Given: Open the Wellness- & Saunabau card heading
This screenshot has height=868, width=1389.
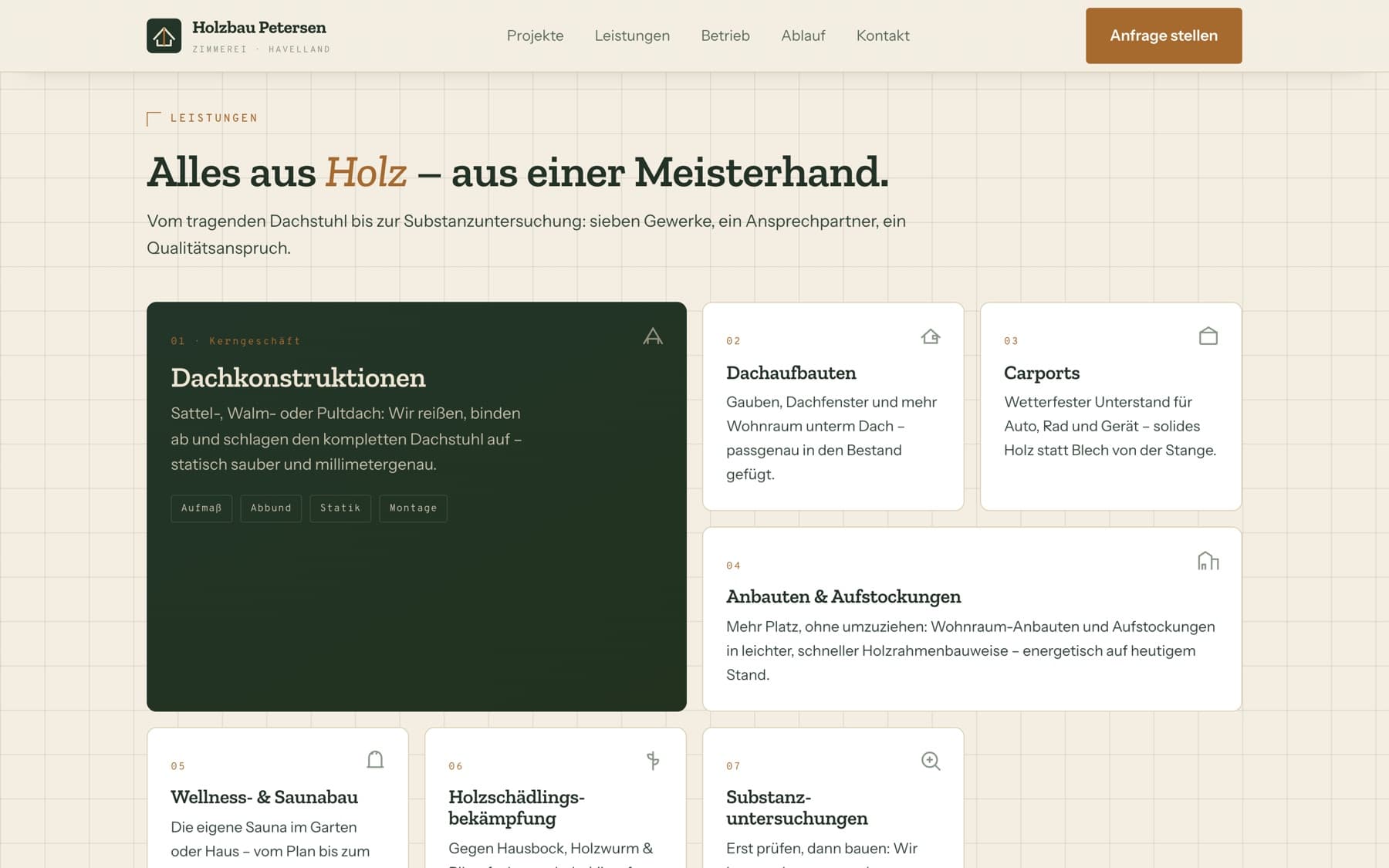Looking at the screenshot, I should (264, 798).
